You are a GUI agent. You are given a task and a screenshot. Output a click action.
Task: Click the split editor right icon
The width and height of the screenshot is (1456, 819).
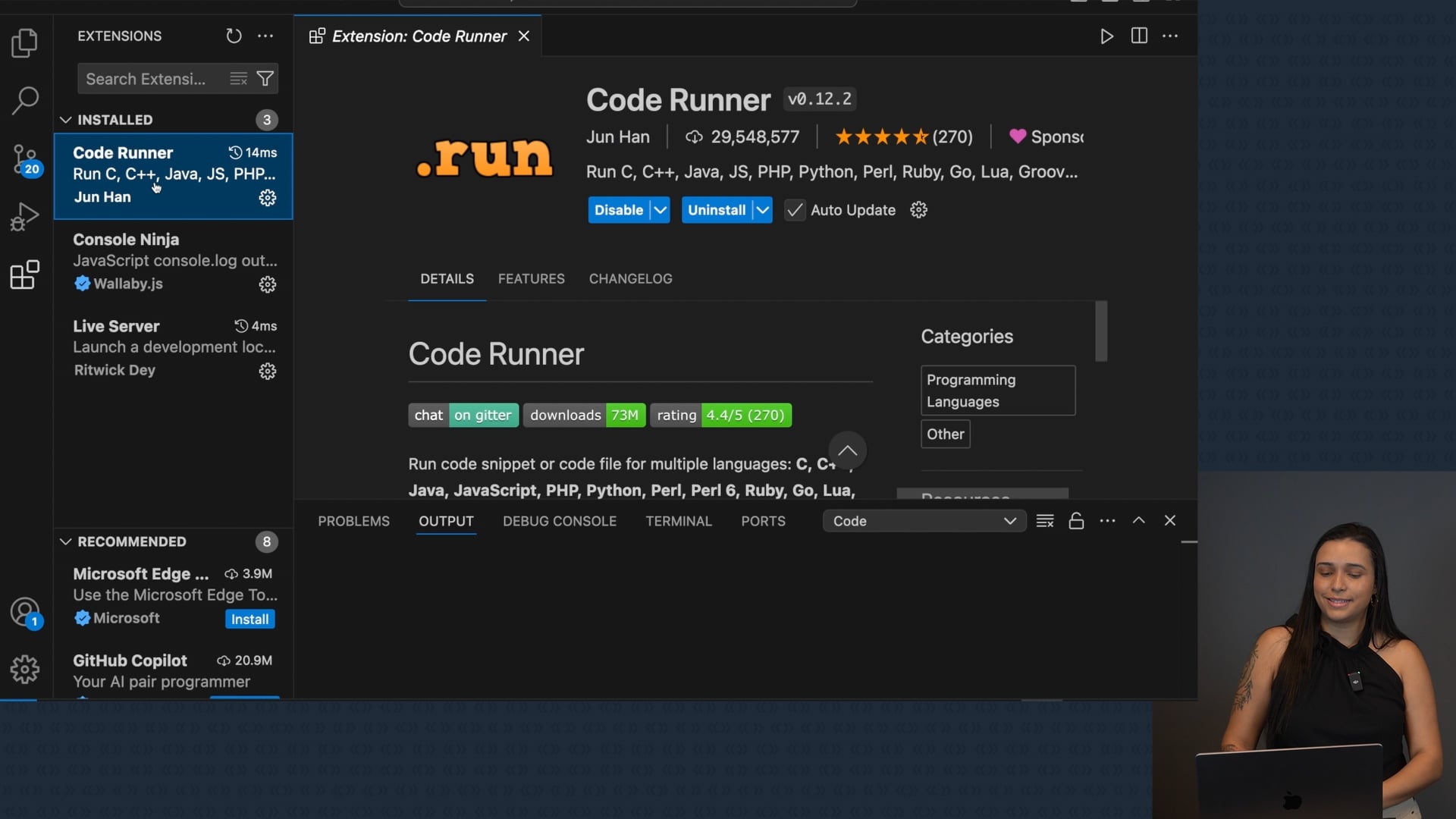(1138, 36)
